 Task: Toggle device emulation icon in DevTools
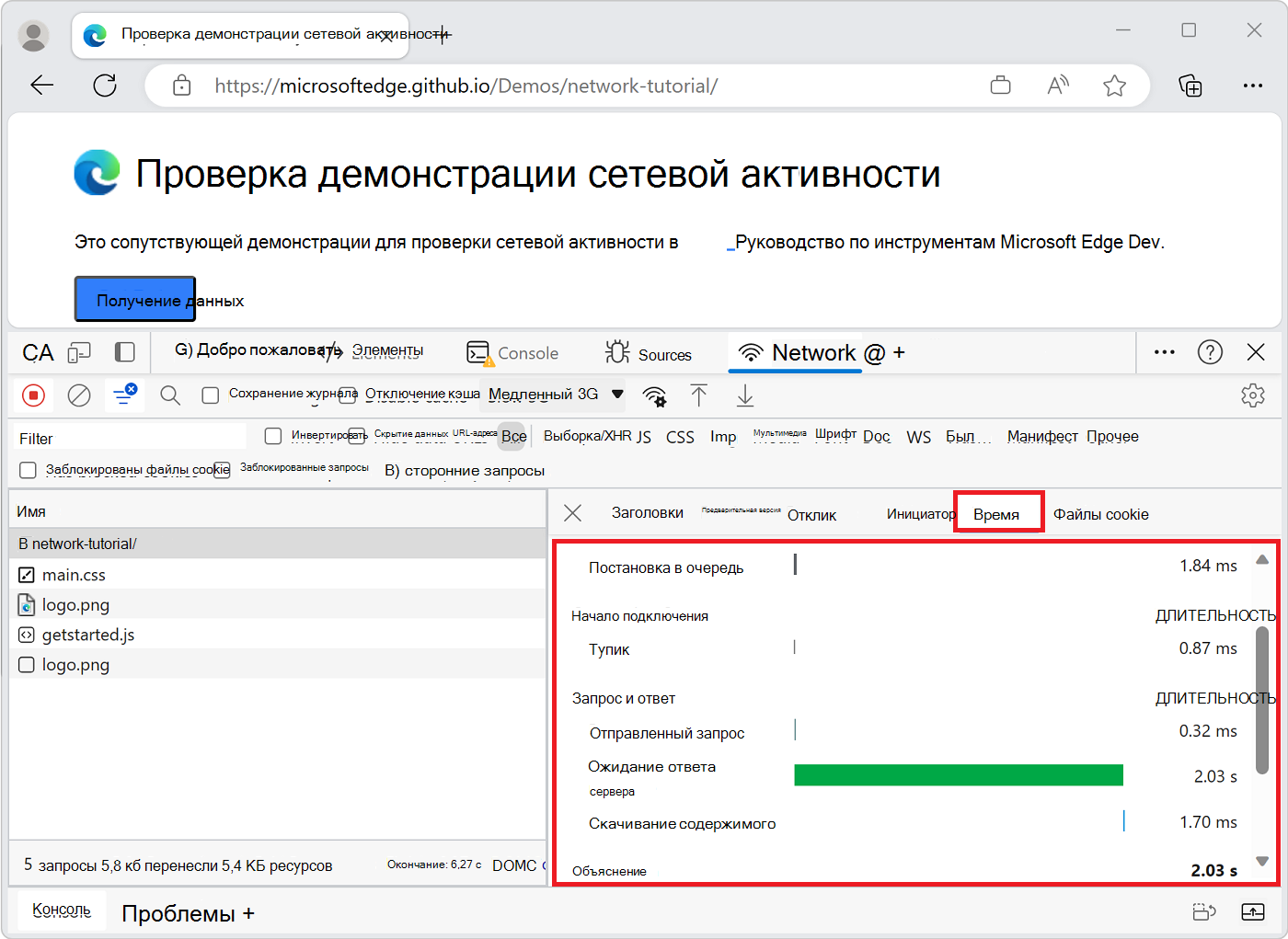[x=80, y=352]
